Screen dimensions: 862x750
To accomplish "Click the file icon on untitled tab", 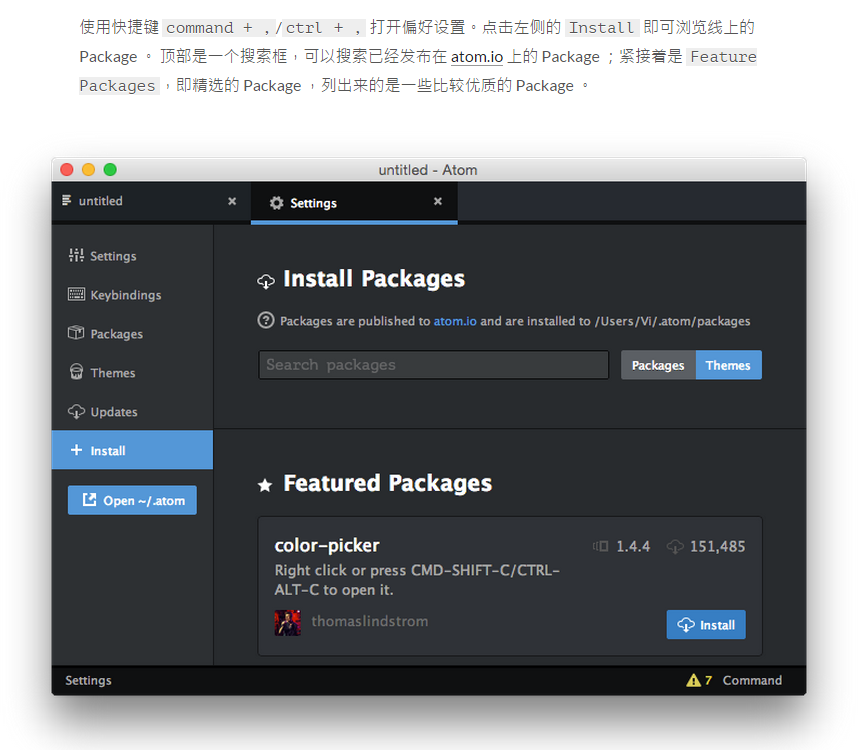I will 67,200.
